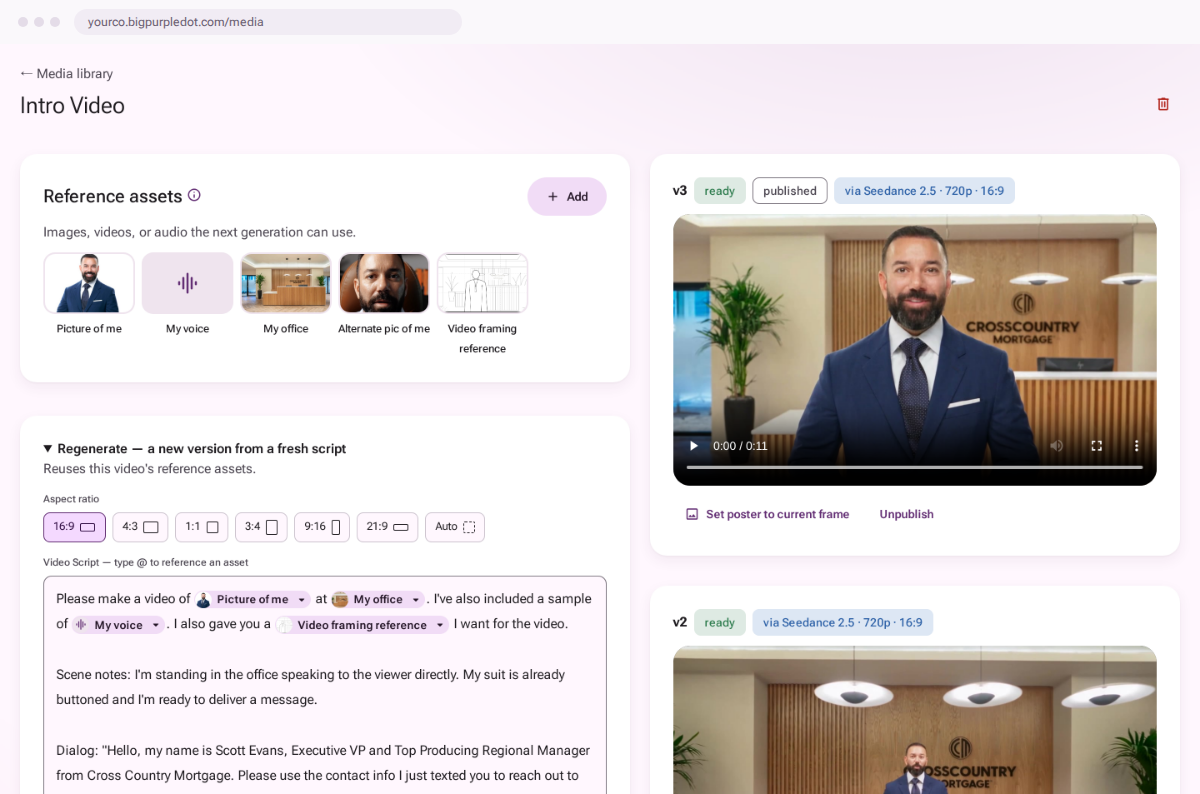The width and height of the screenshot is (1200, 794).
Task: Select the Auto aspect ratio
Action: 455,527
